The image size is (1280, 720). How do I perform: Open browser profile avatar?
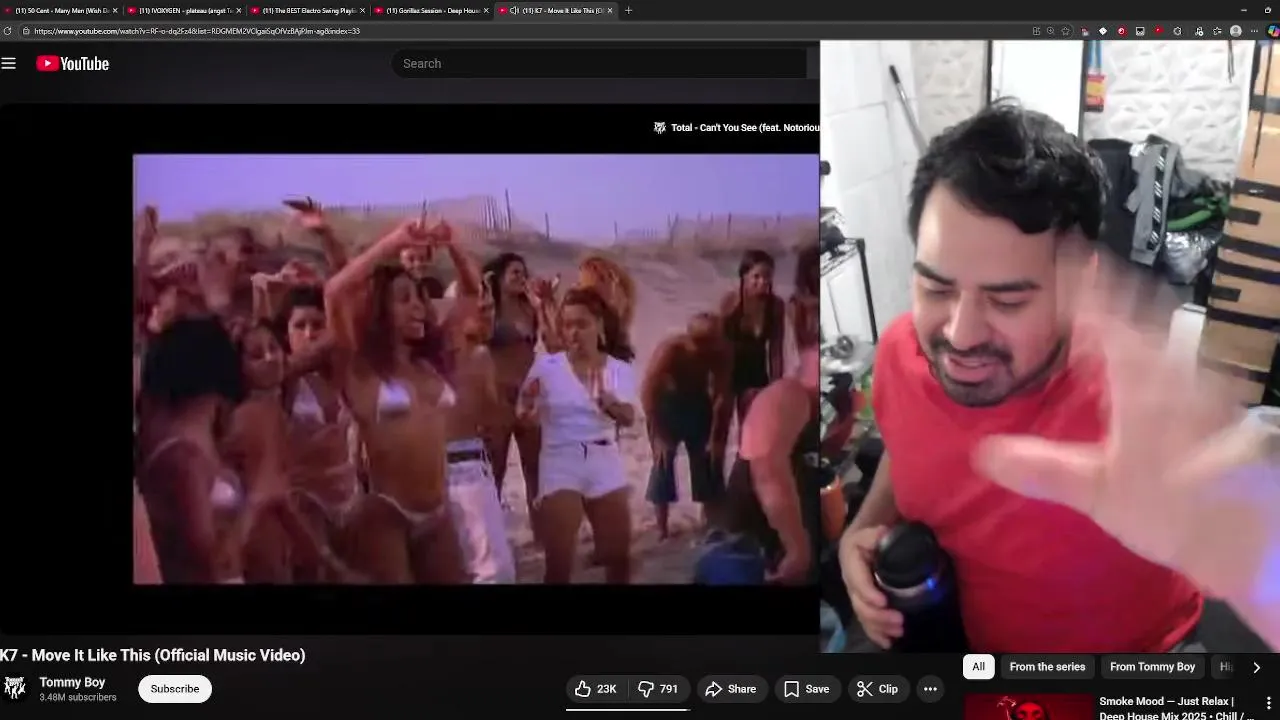pos(1236,31)
